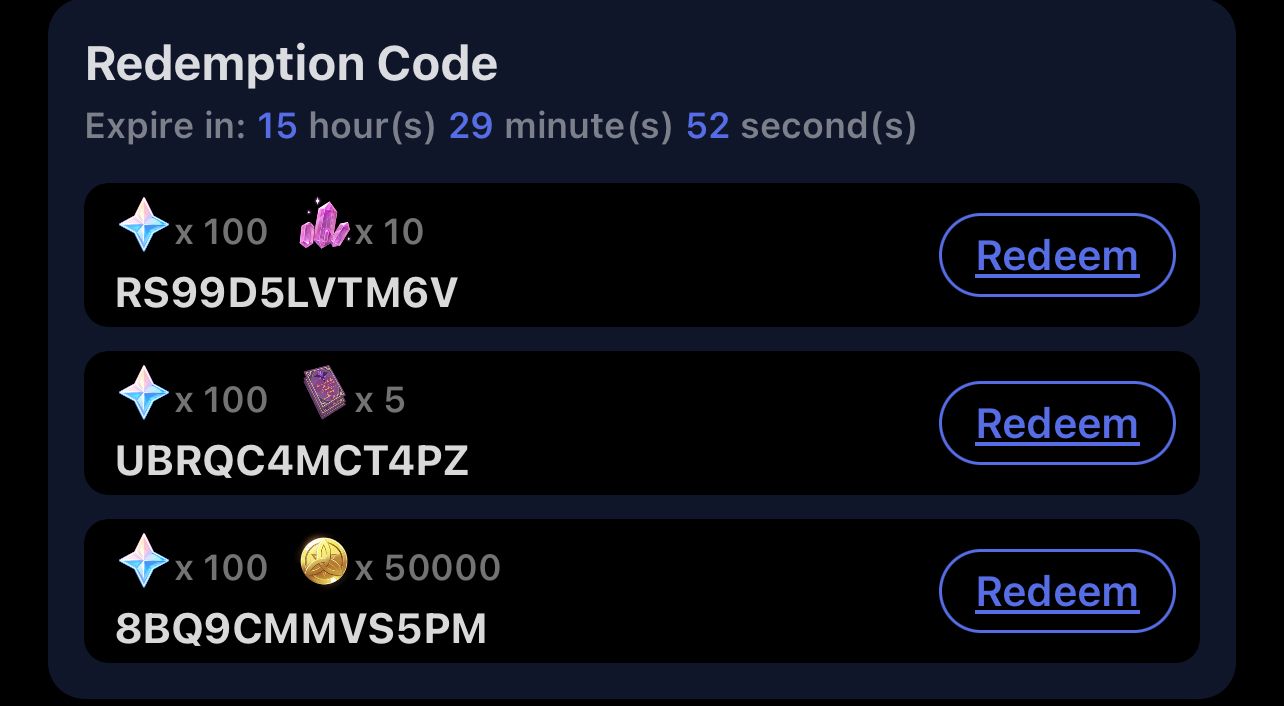Click the x 100 Primogem label on top row
This screenshot has width=1284, height=706.
pyautogui.click(x=222, y=231)
